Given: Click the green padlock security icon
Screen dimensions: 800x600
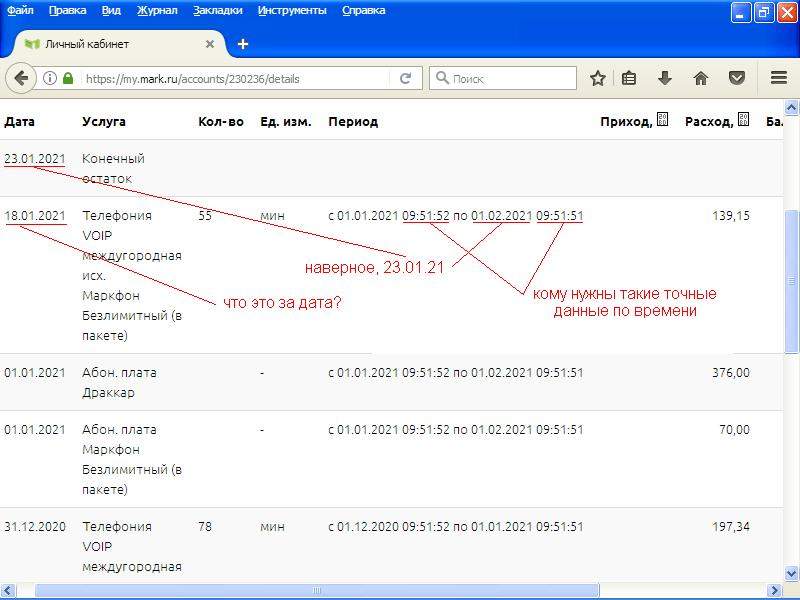Looking at the screenshot, I should click(x=68, y=78).
